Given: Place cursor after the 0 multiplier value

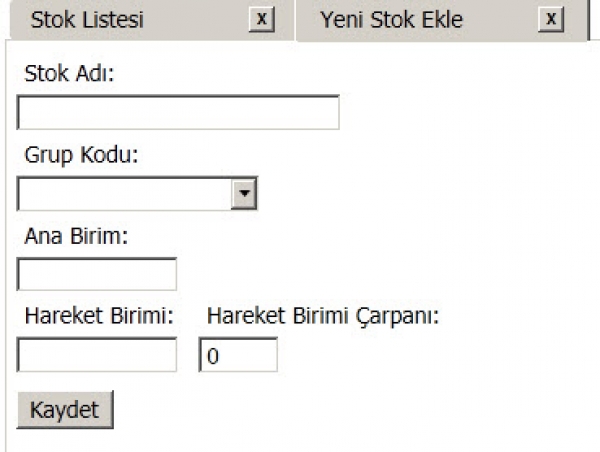Looking at the screenshot, I should (x=222, y=356).
